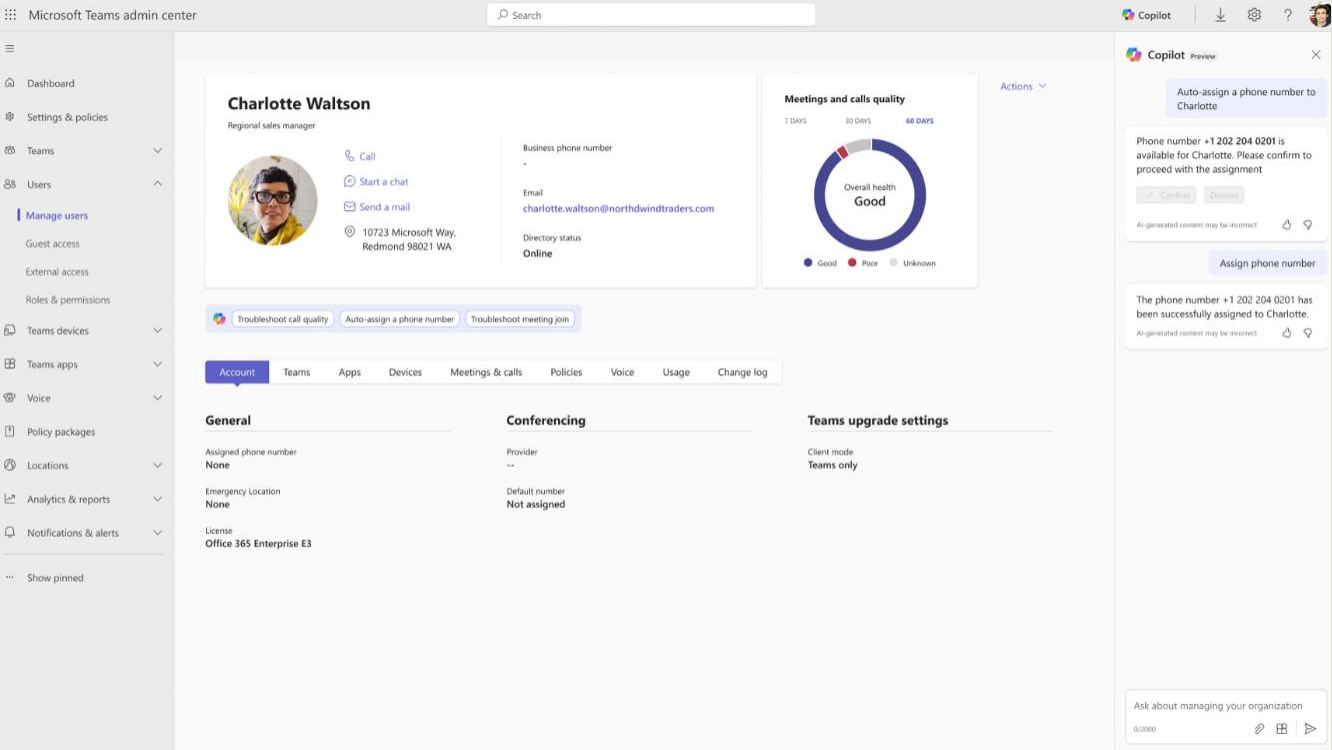
Task: Open Manage users in sidebar
Action: [x=57, y=215]
